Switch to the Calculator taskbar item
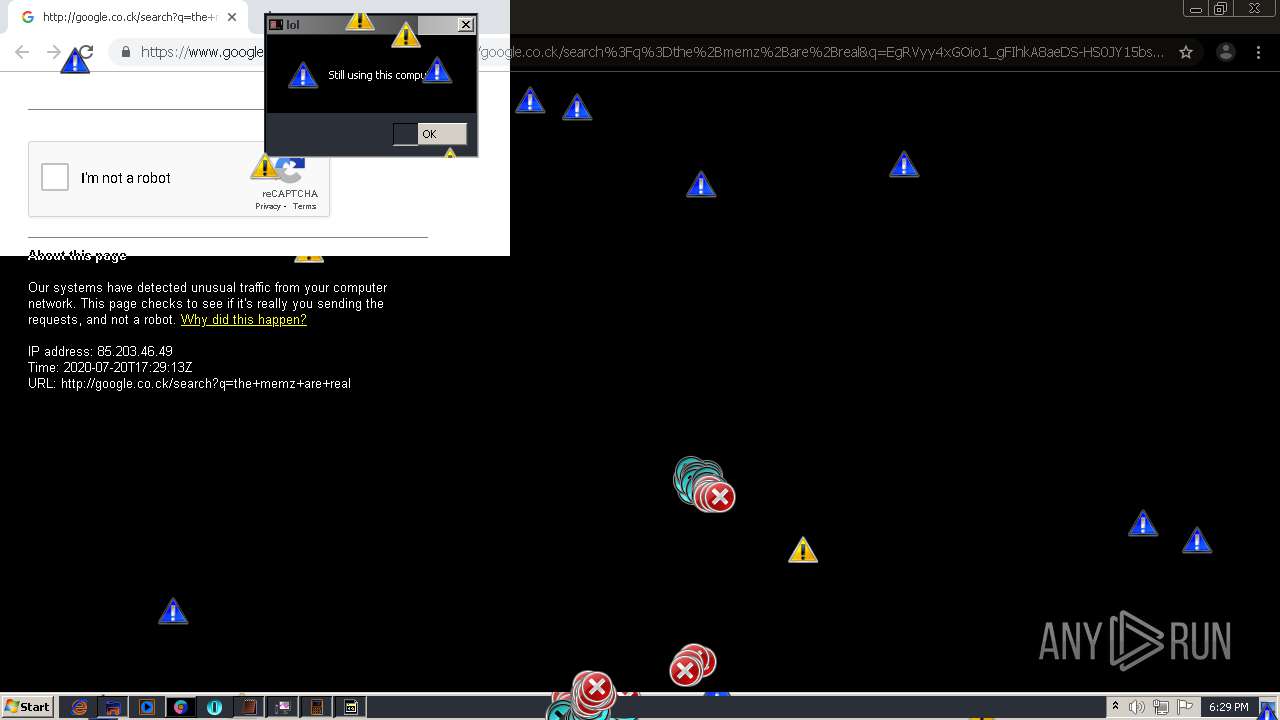Image resolution: width=1280 pixels, height=720 pixels. pos(317,707)
